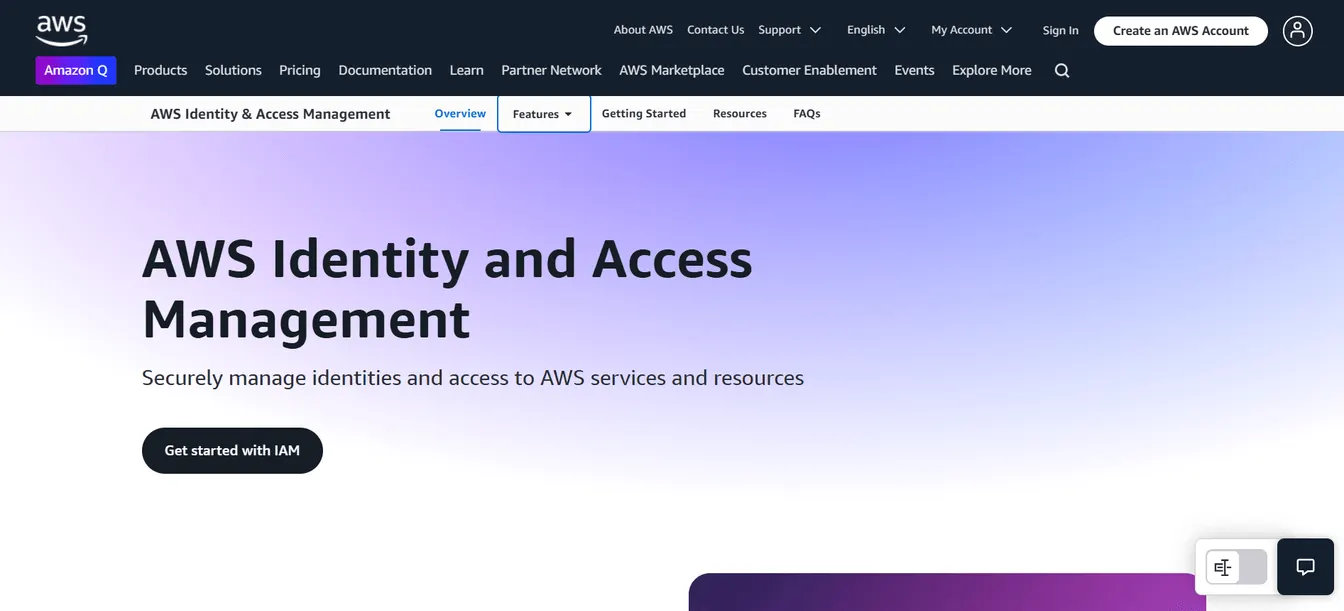Switch to the Resources tab
The image size is (1344, 611).
click(x=740, y=114)
